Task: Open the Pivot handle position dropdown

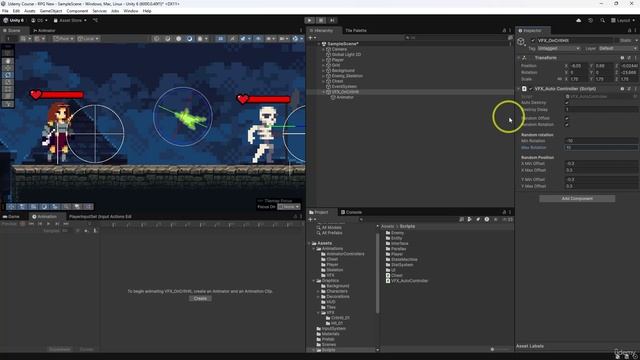Action: click(x=63, y=39)
